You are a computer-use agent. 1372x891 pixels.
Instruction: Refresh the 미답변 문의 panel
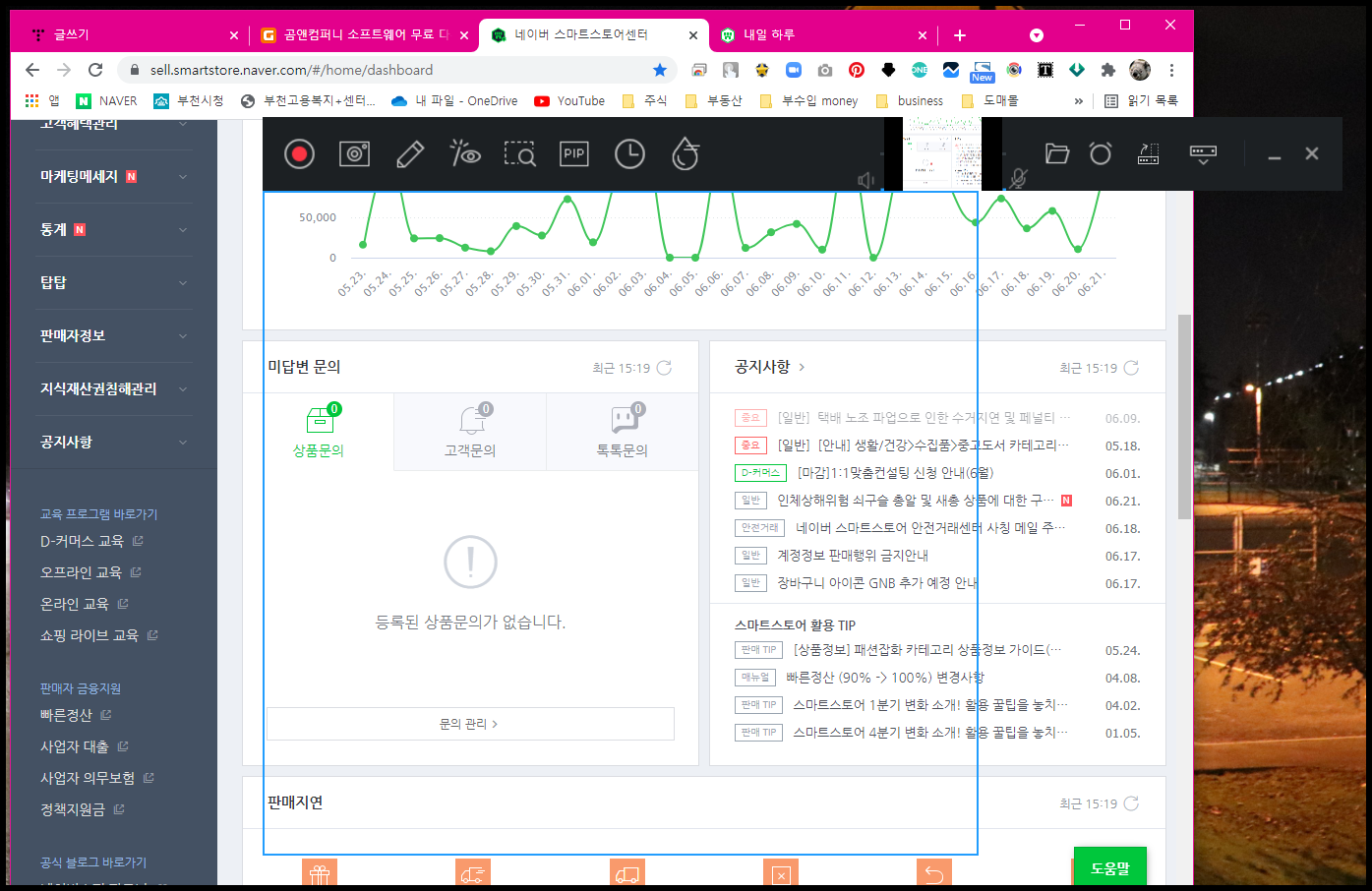pyautogui.click(x=664, y=368)
